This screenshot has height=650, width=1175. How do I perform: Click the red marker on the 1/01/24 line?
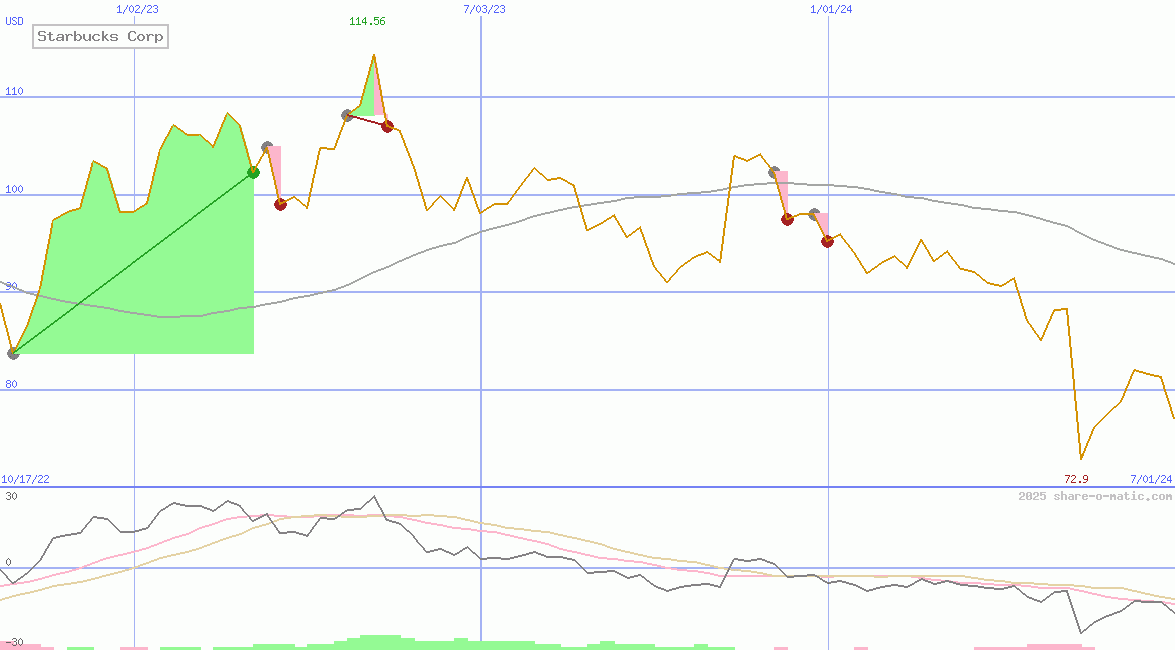pyautogui.click(x=827, y=241)
